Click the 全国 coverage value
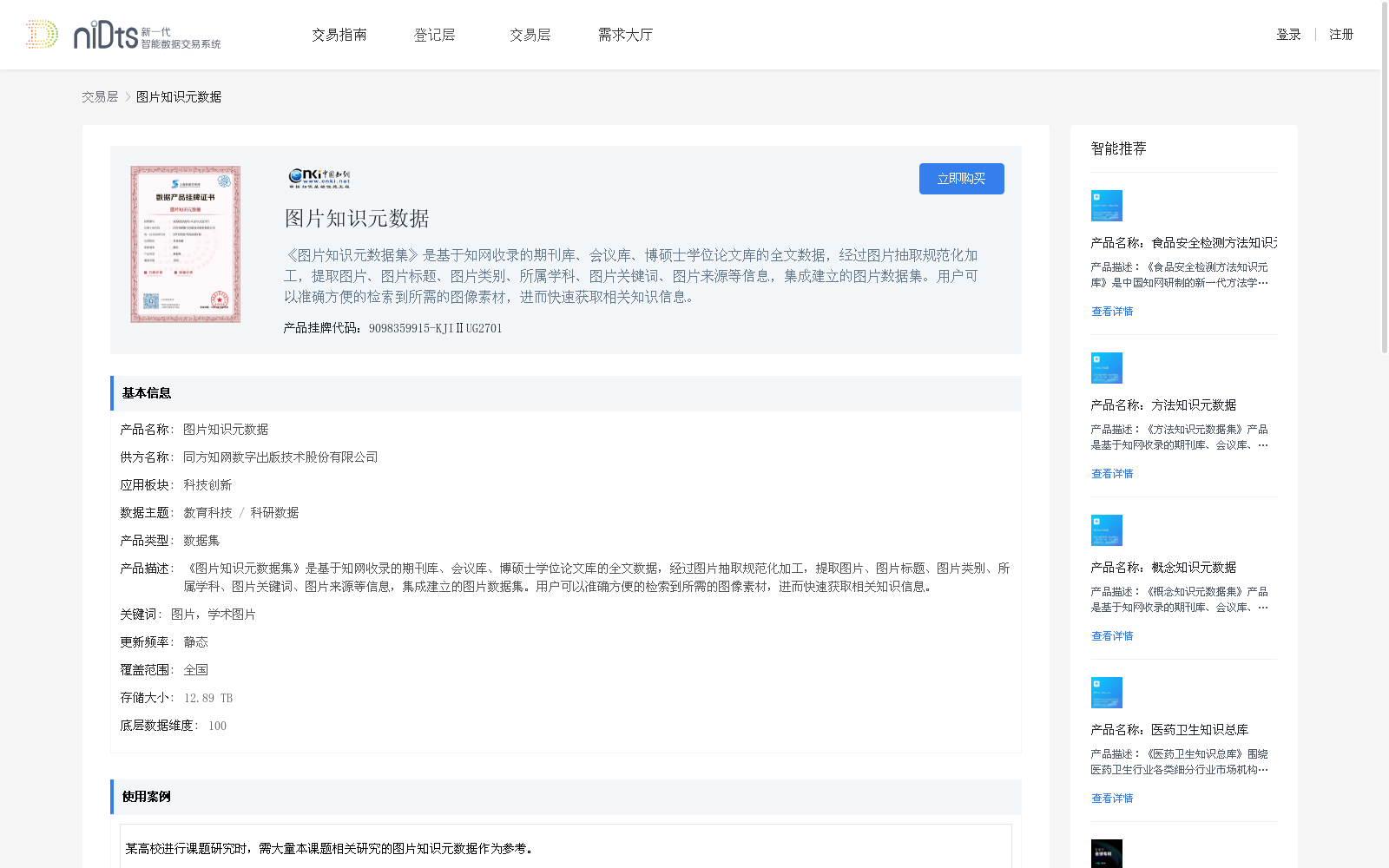This screenshot has width=1389, height=868. [x=195, y=670]
